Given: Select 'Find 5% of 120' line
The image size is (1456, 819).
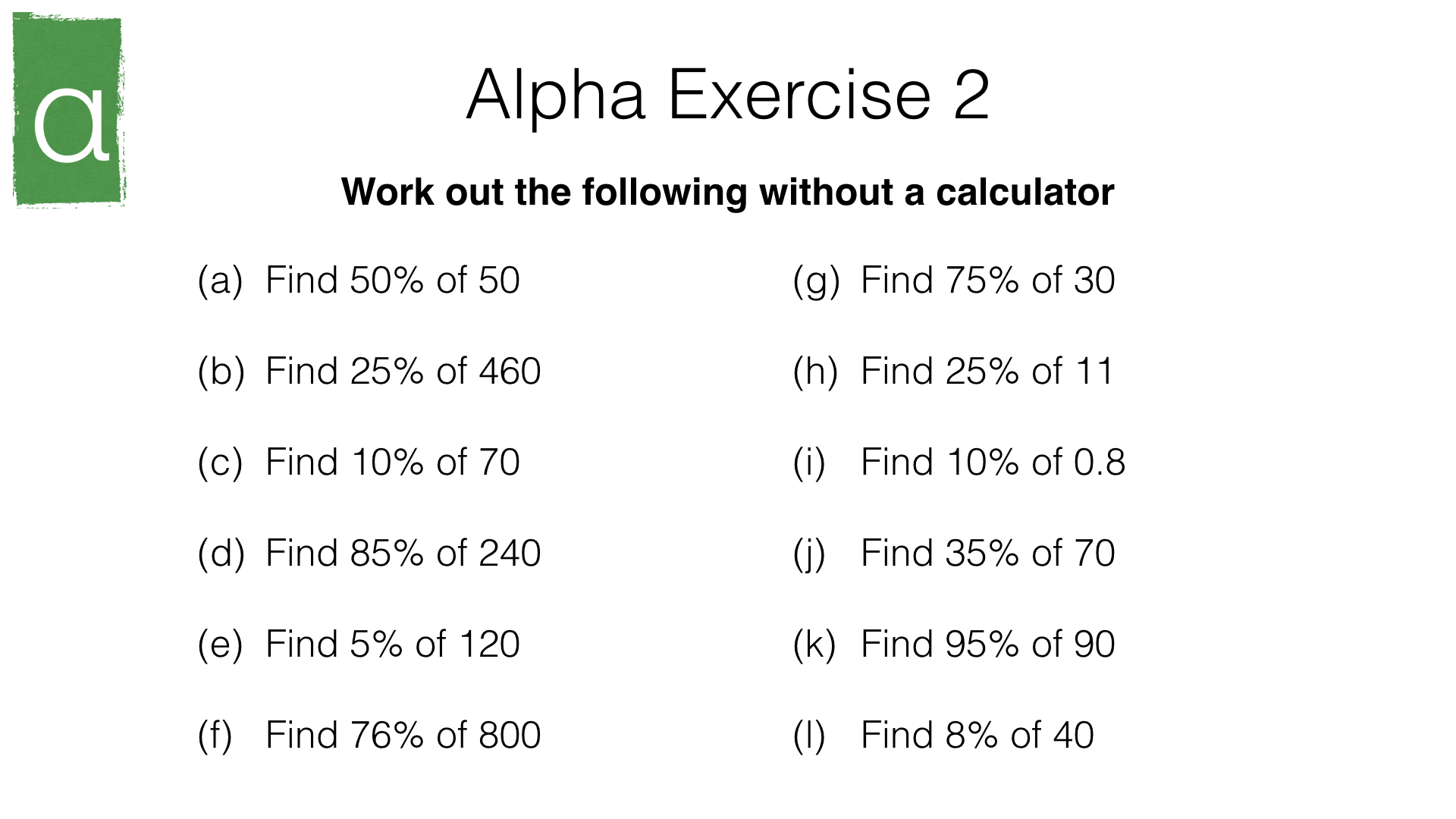Looking at the screenshot, I should coord(392,645).
